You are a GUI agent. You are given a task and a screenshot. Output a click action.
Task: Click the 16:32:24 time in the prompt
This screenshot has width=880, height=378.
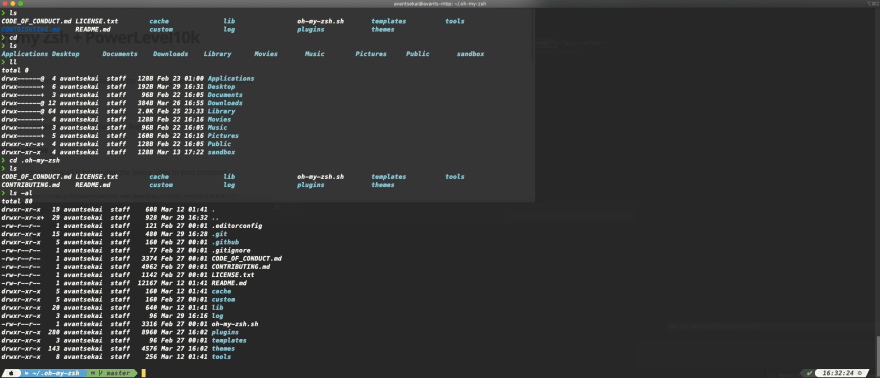[x=838, y=373]
